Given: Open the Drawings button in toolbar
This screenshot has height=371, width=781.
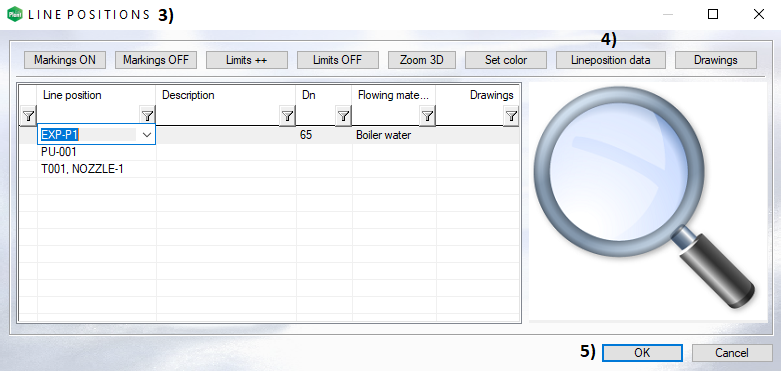Looking at the screenshot, I should (x=716, y=60).
